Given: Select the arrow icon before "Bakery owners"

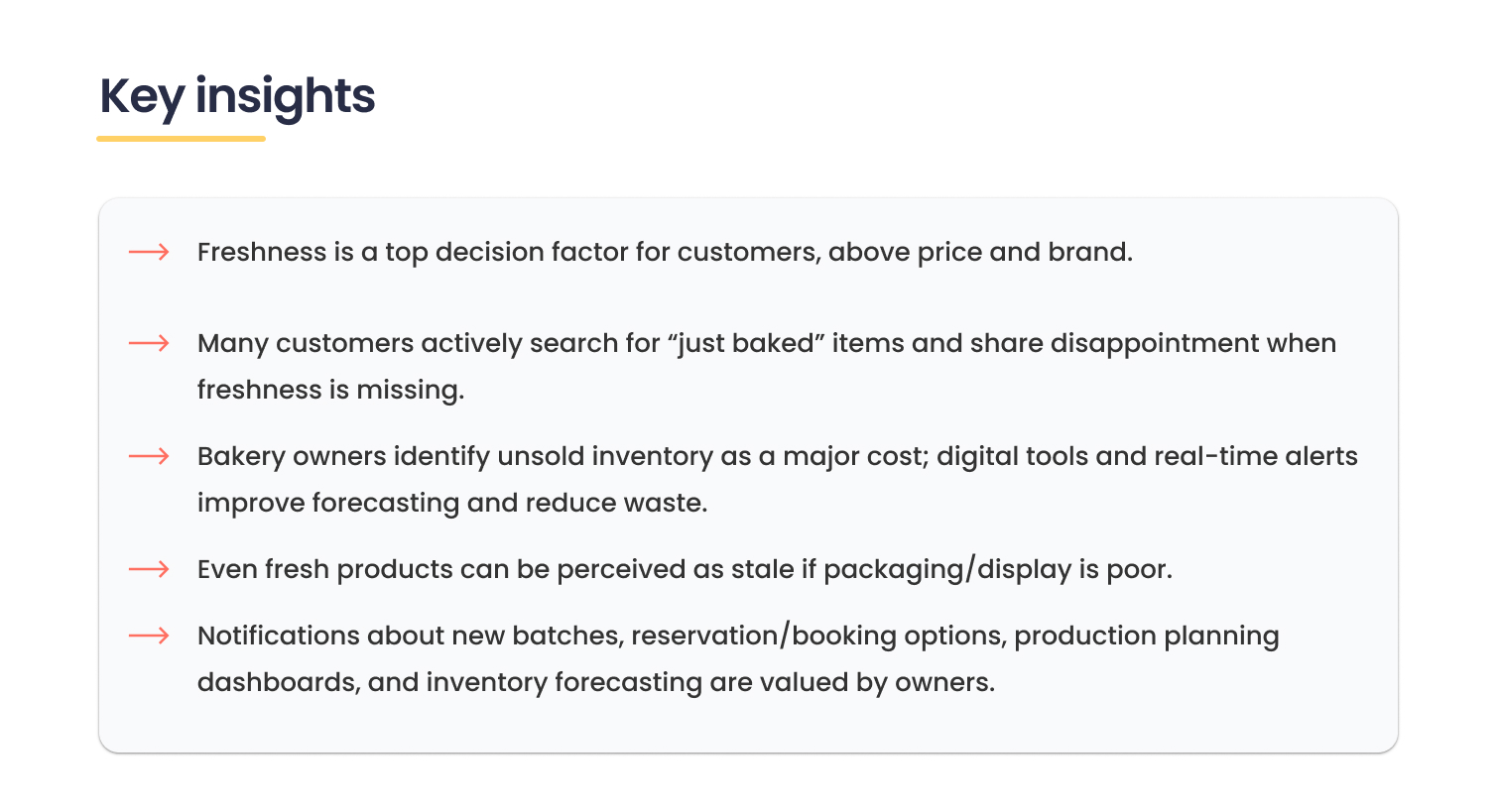Looking at the screenshot, I should pyautogui.click(x=149, y=456).
